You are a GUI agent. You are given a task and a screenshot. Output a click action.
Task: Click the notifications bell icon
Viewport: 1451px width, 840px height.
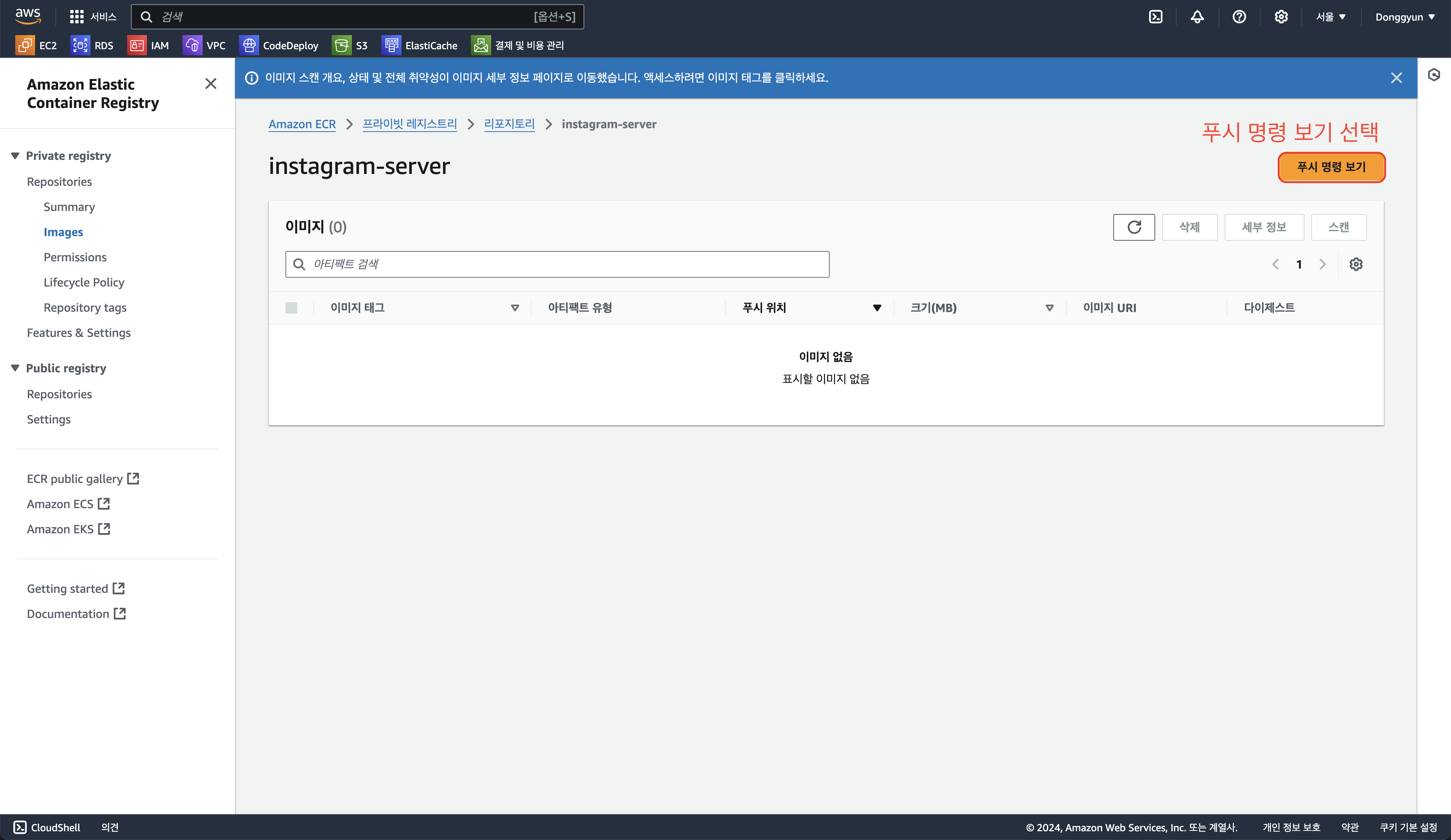[1197, 17]
